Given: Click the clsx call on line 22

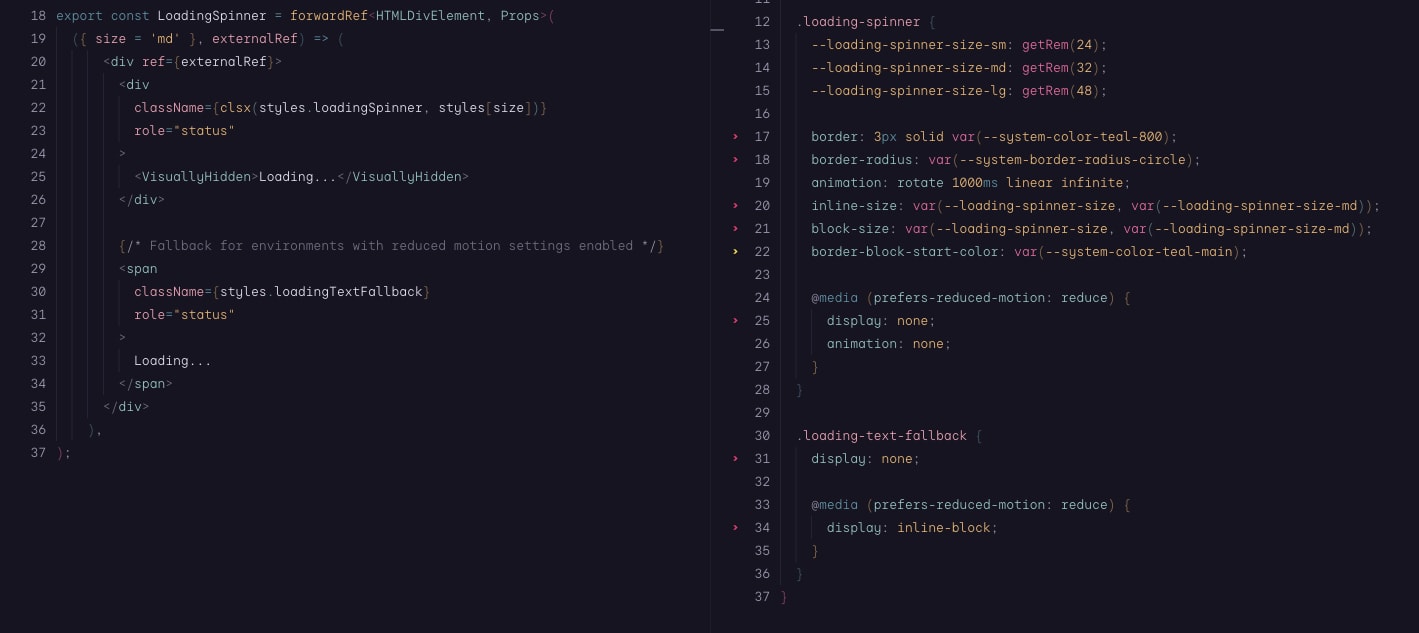Looking at the screenshot, I should (x=237, y=107).
